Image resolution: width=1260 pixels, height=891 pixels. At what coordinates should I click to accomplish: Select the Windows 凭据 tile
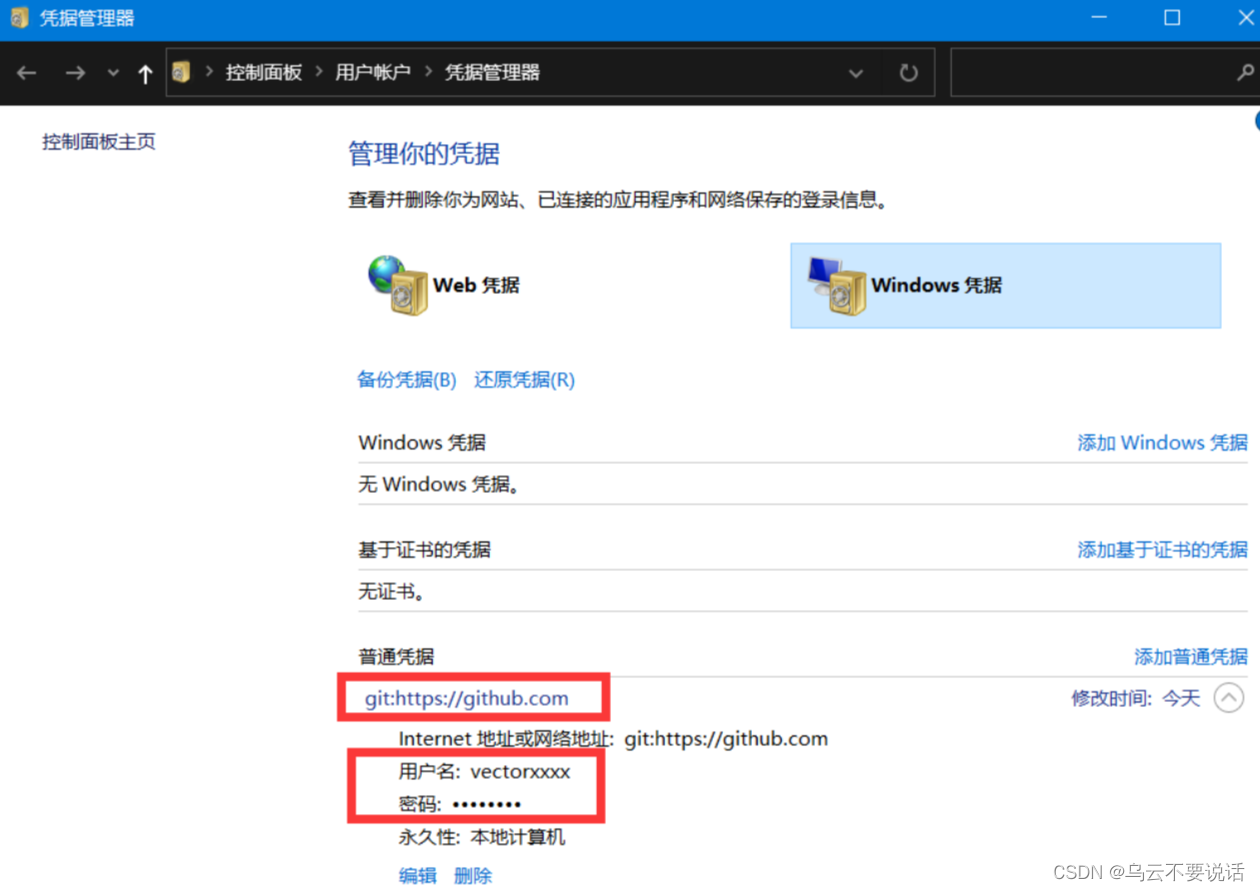click(x=1005, y=285)
